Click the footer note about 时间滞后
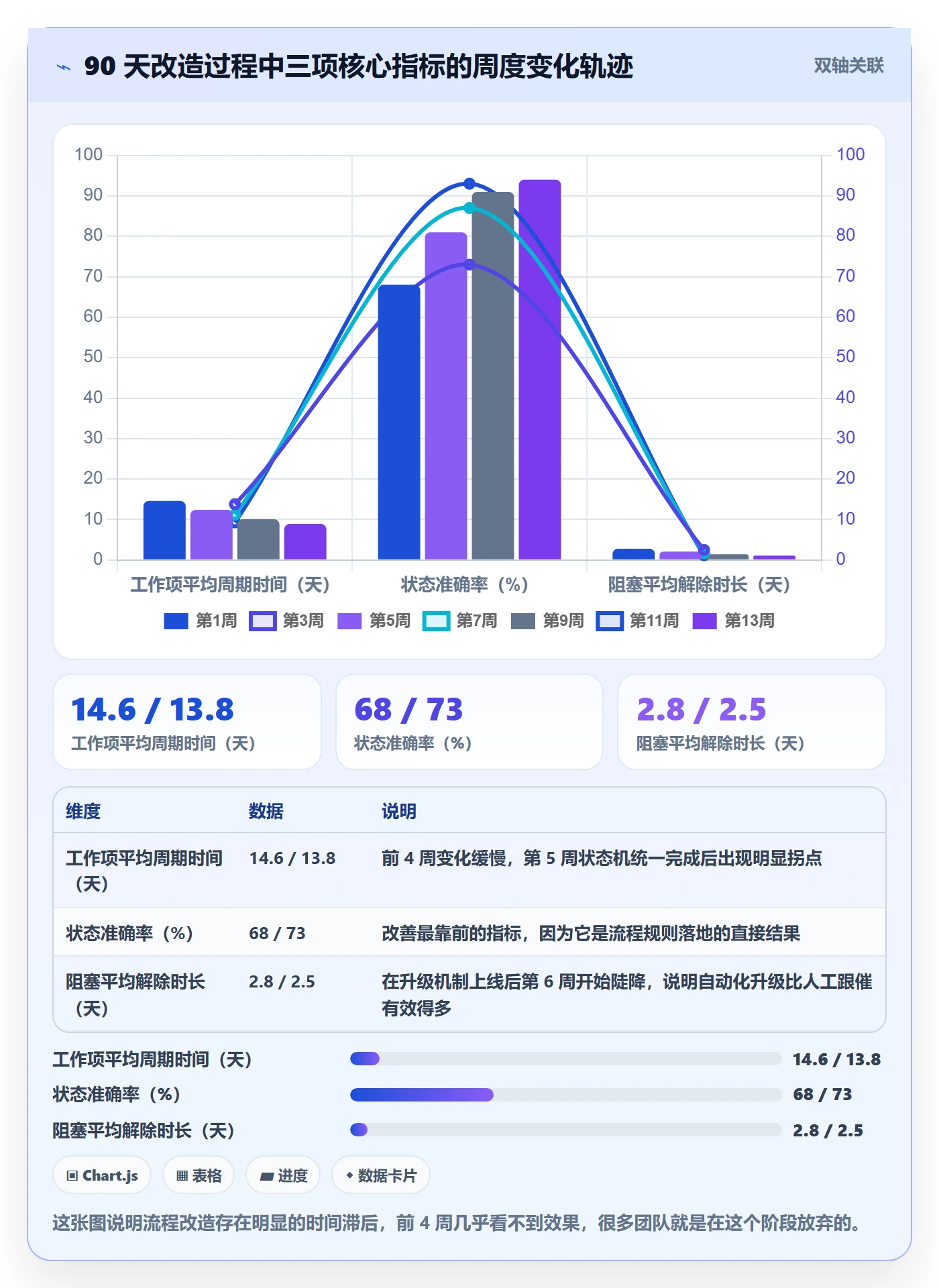Viewport: 939px width, 1288px height. pyautogui.click(x=459, y=1223)
